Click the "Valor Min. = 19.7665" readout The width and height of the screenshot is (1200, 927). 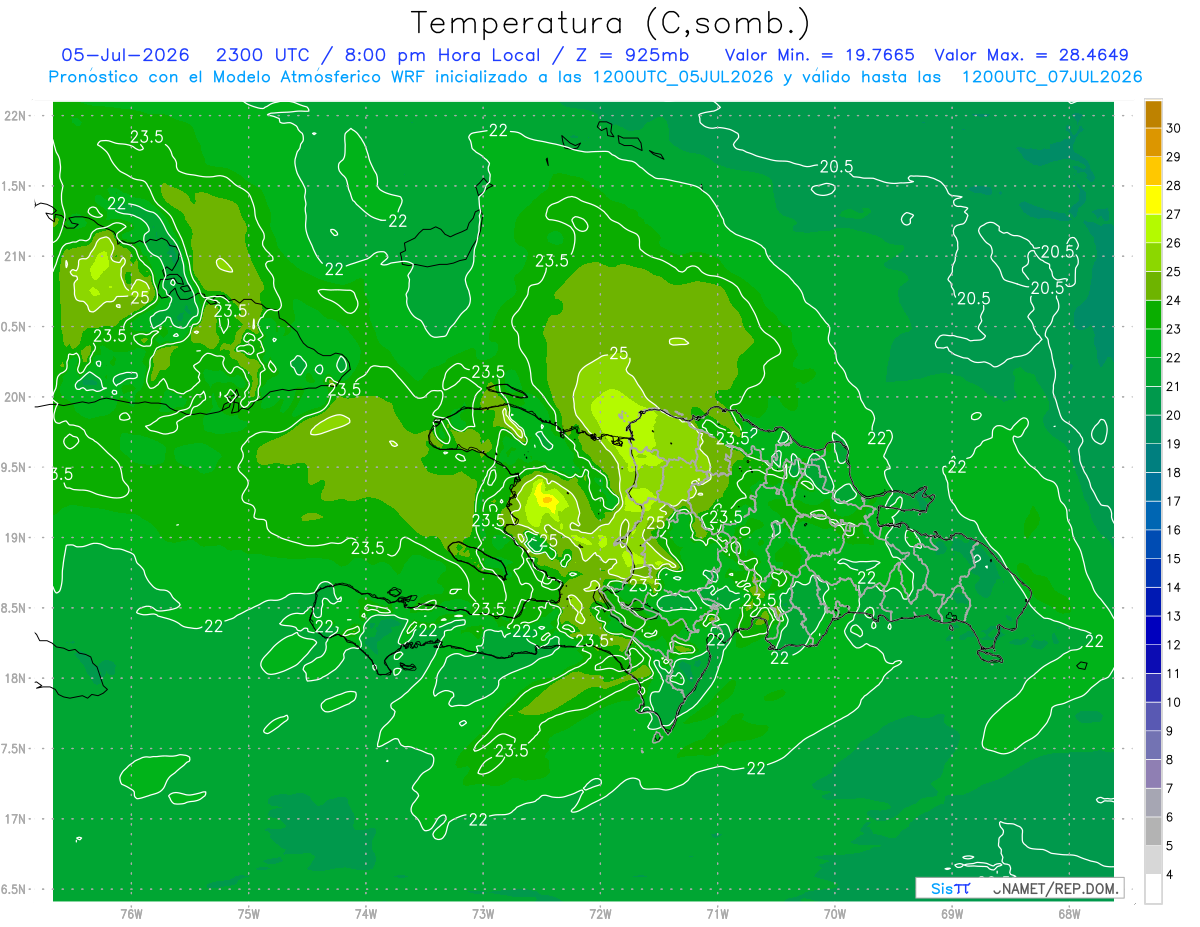click(819, 55)
